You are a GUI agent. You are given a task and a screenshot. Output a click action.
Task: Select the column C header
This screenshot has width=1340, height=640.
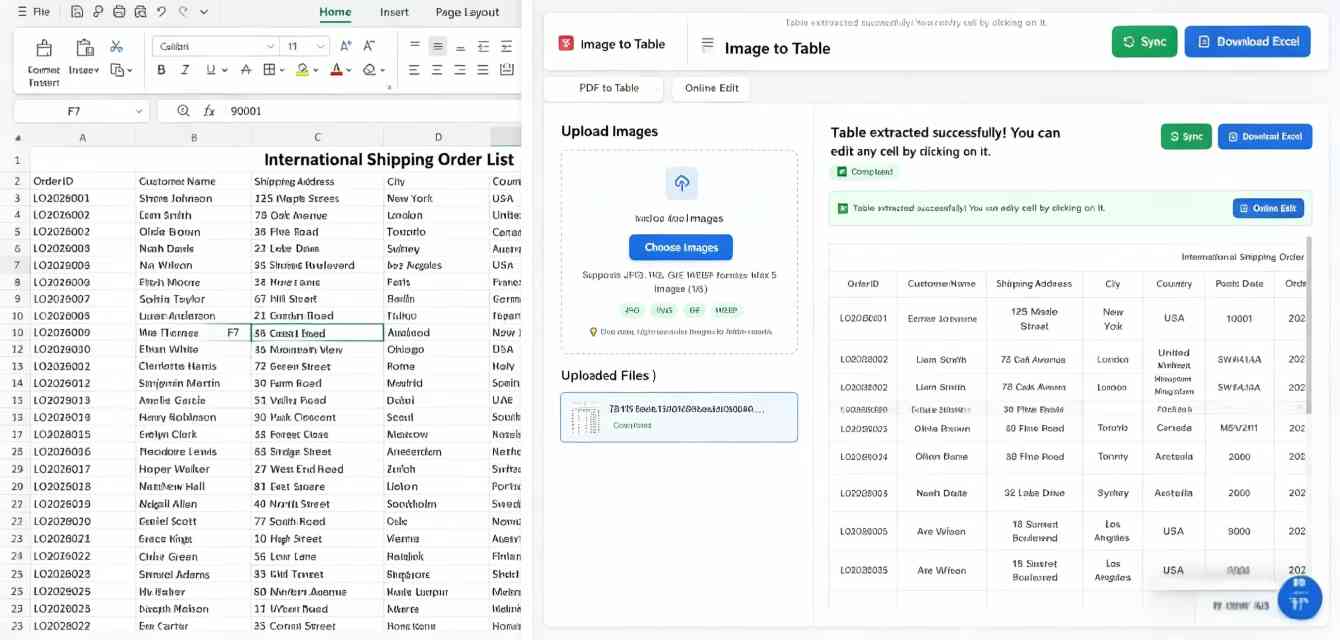click(x=317, y=137)
